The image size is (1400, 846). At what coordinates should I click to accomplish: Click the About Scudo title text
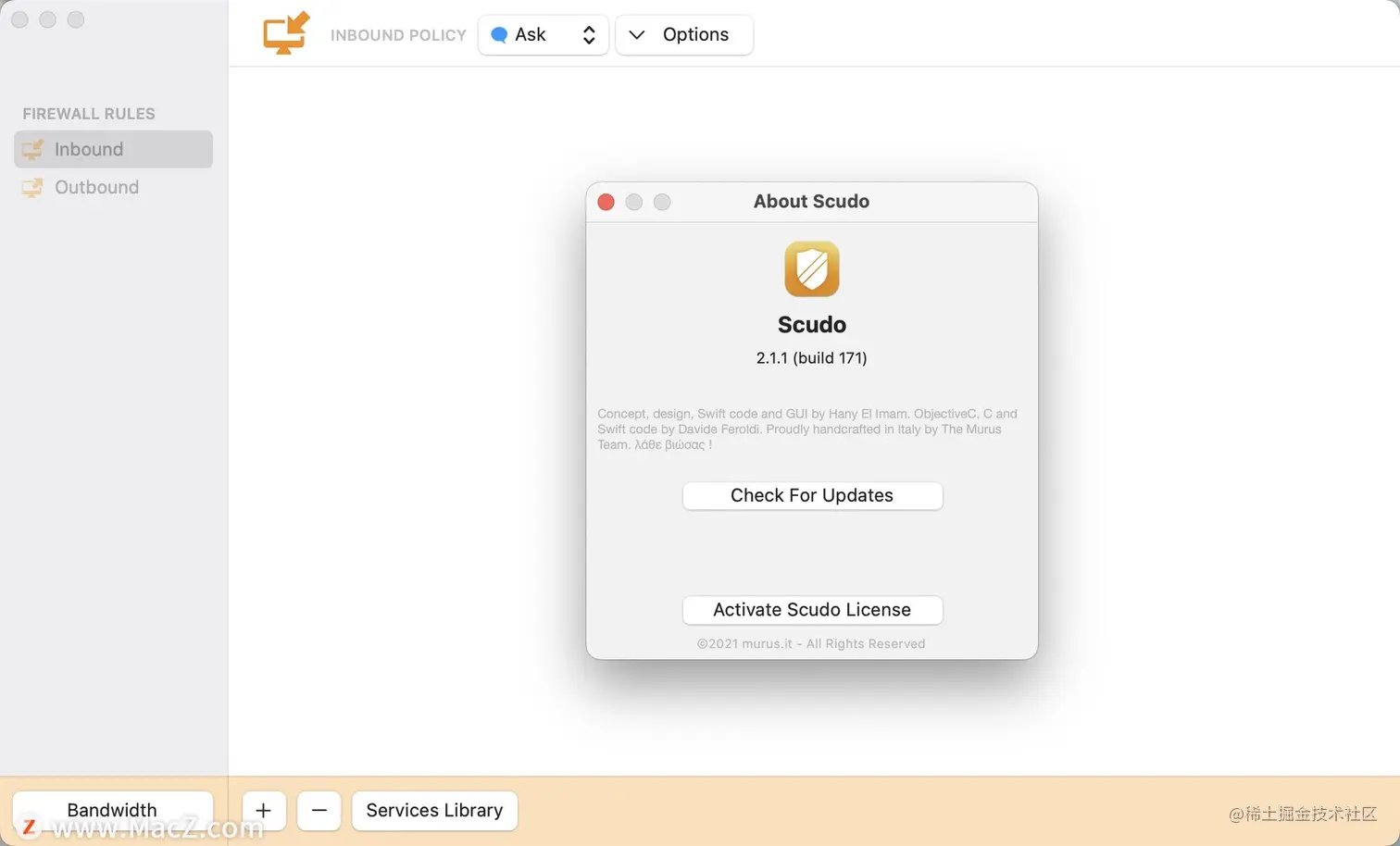coord(811,202)
